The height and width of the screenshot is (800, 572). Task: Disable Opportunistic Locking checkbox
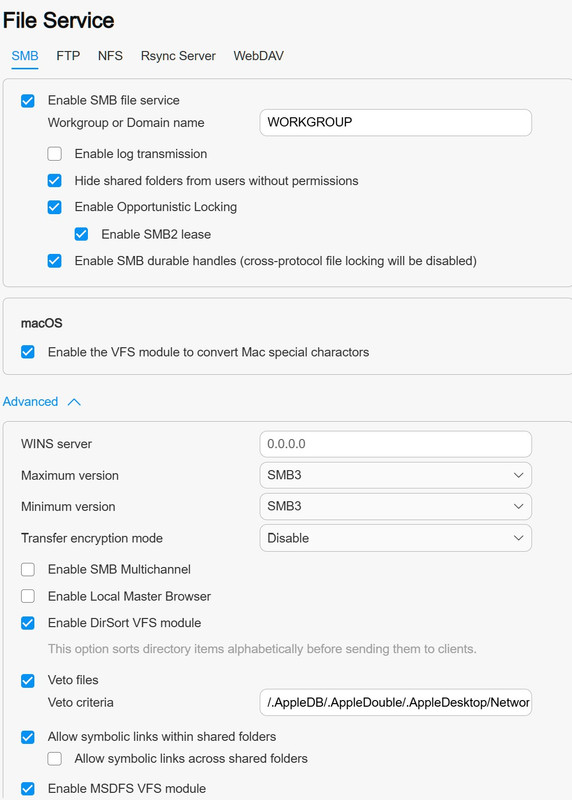(55, 207)
